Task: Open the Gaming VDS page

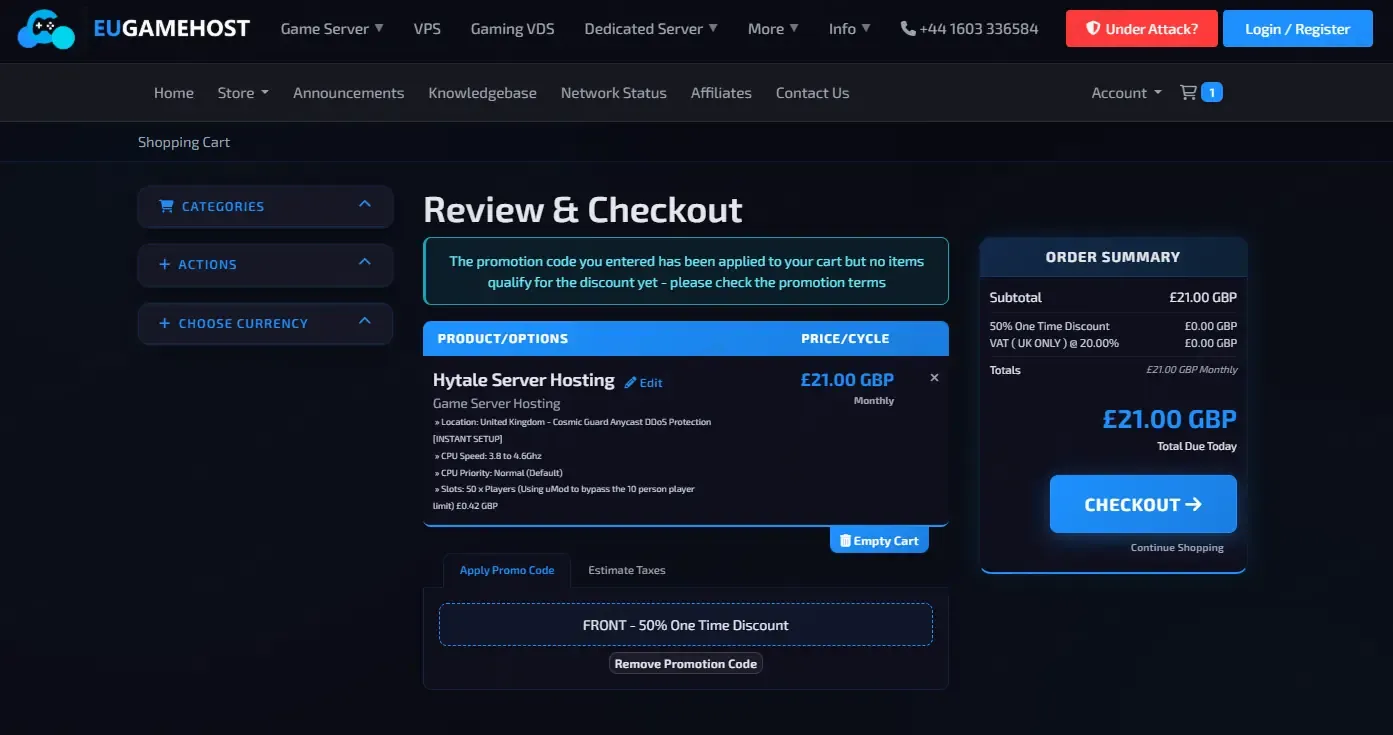Action: coord(513,29)
